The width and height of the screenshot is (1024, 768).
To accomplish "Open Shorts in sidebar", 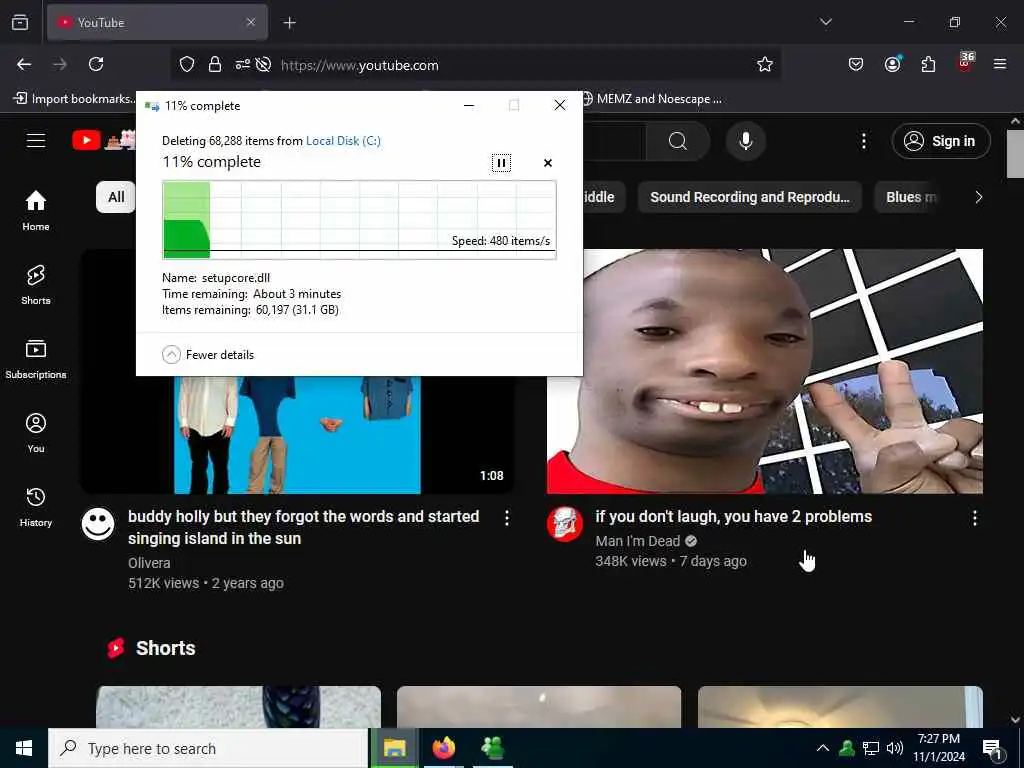I will coord(36,285).
